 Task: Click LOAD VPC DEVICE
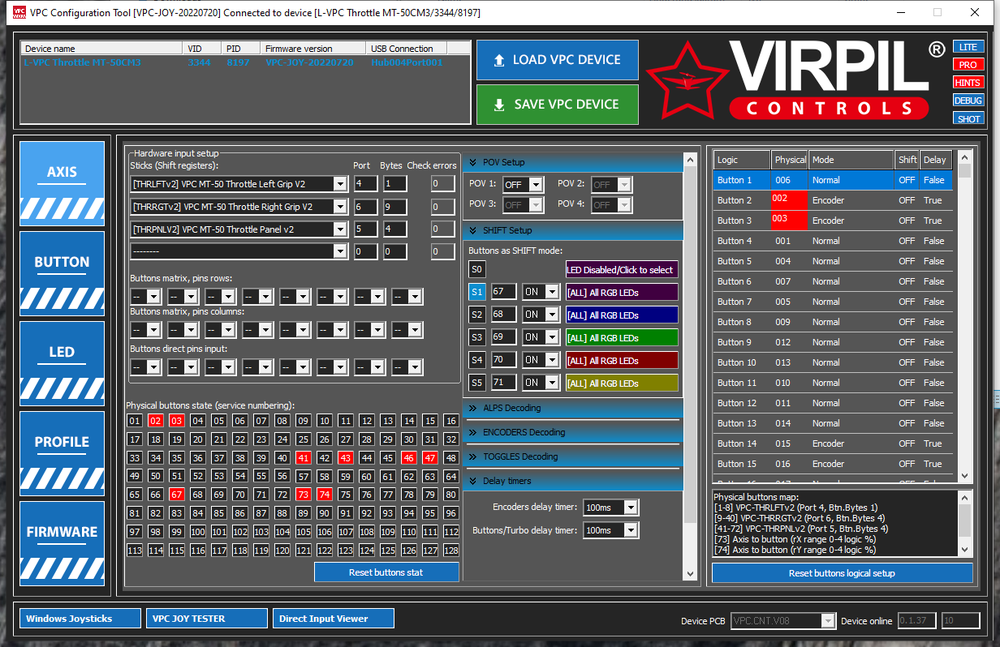[557, 60]
